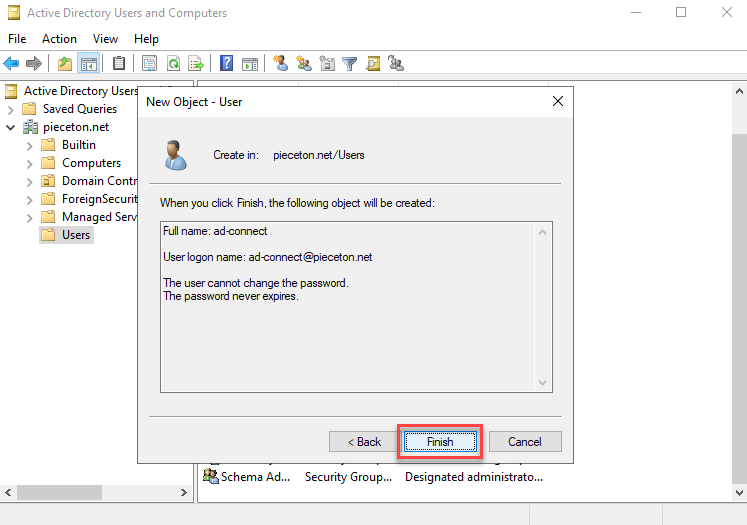Viewport: 747px width, 525px height.
Task: Close the New Object - User dialog
Action: pyautogui.click(x=558, y=101)
